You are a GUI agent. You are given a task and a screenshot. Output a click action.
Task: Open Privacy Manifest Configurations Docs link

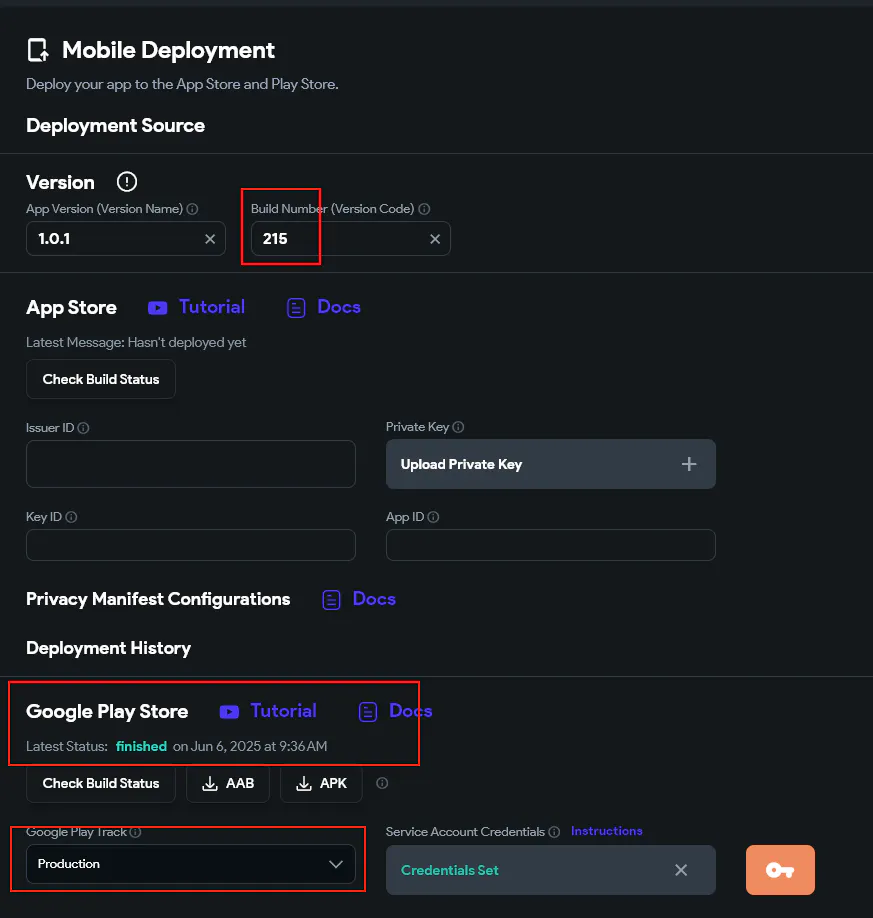(359, 599)
